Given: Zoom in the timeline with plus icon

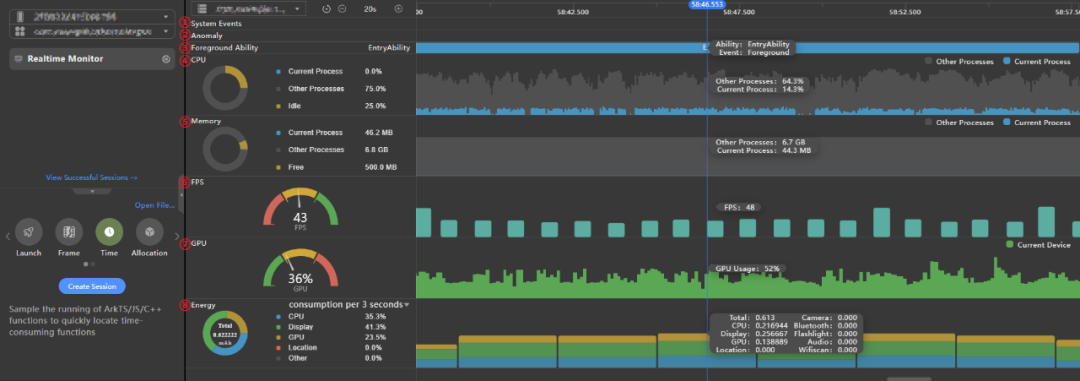Looking at the screenshot, I should 398,9.
